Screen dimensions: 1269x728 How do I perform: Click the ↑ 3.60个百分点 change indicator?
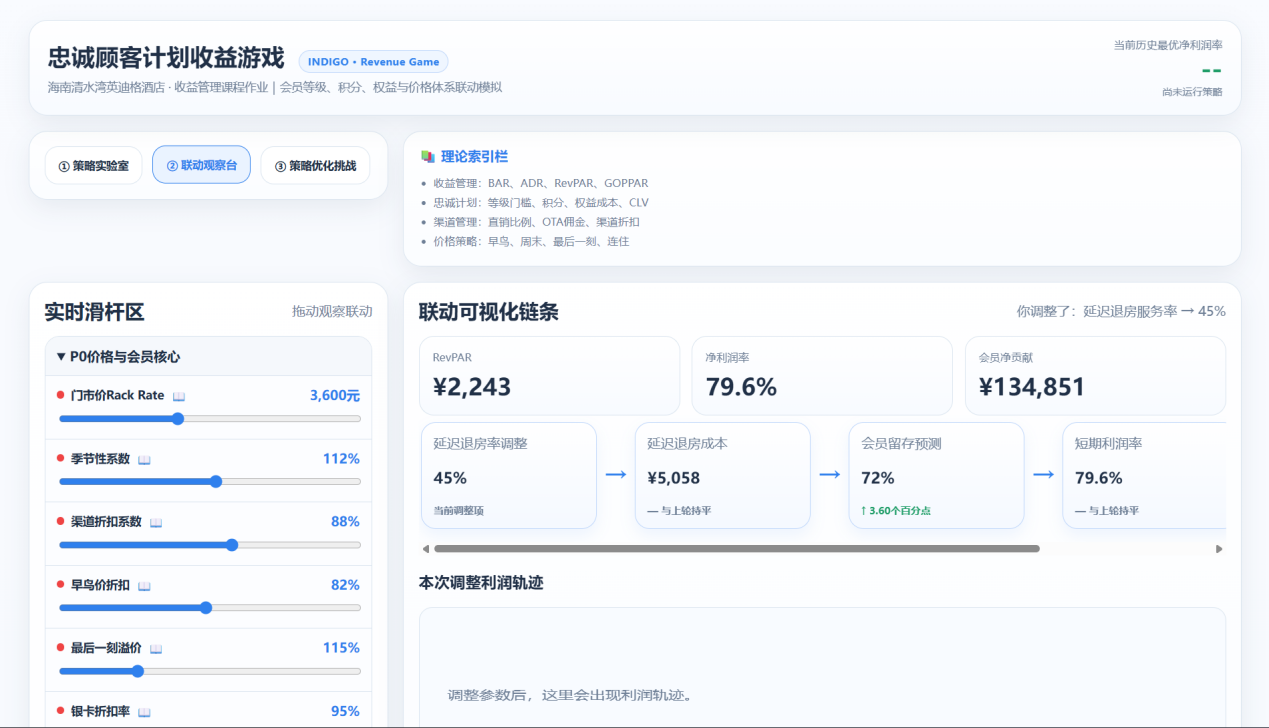(x=897, y=510)
